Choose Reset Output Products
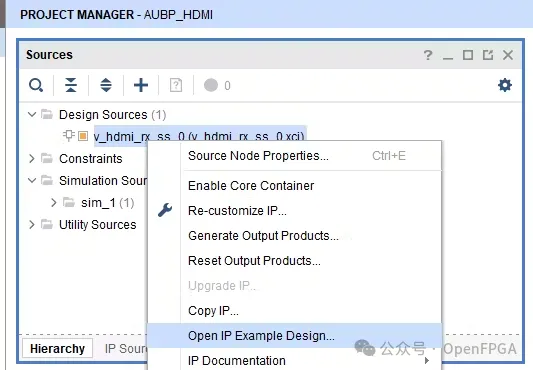 tap(295, 261)
